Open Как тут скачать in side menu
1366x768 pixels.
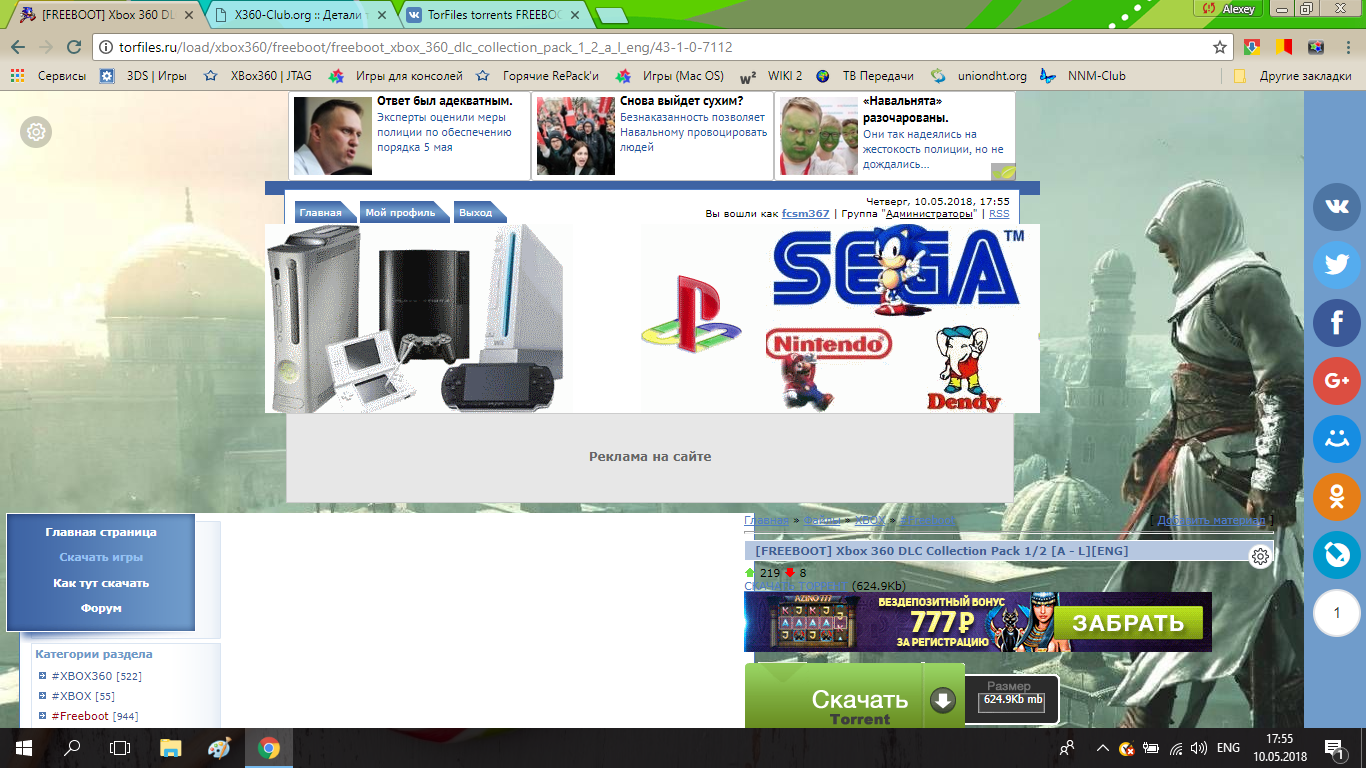[x=100, y=583]
